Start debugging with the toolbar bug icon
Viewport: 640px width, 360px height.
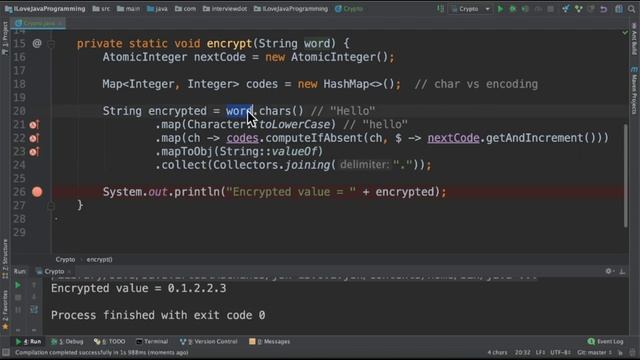pyautogui.click(x=513, y=9)
